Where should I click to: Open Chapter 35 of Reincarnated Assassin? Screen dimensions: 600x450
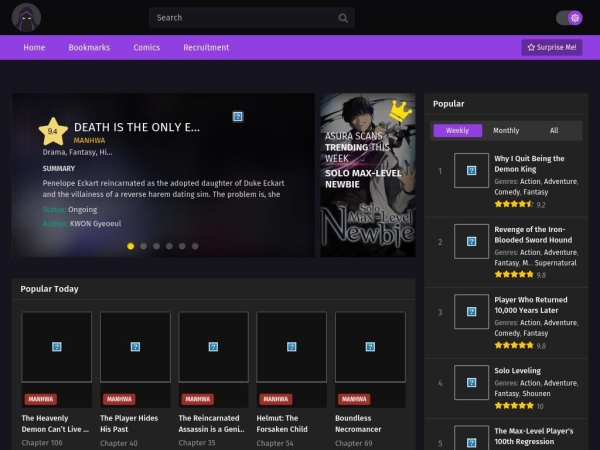[x=197, y=443]
